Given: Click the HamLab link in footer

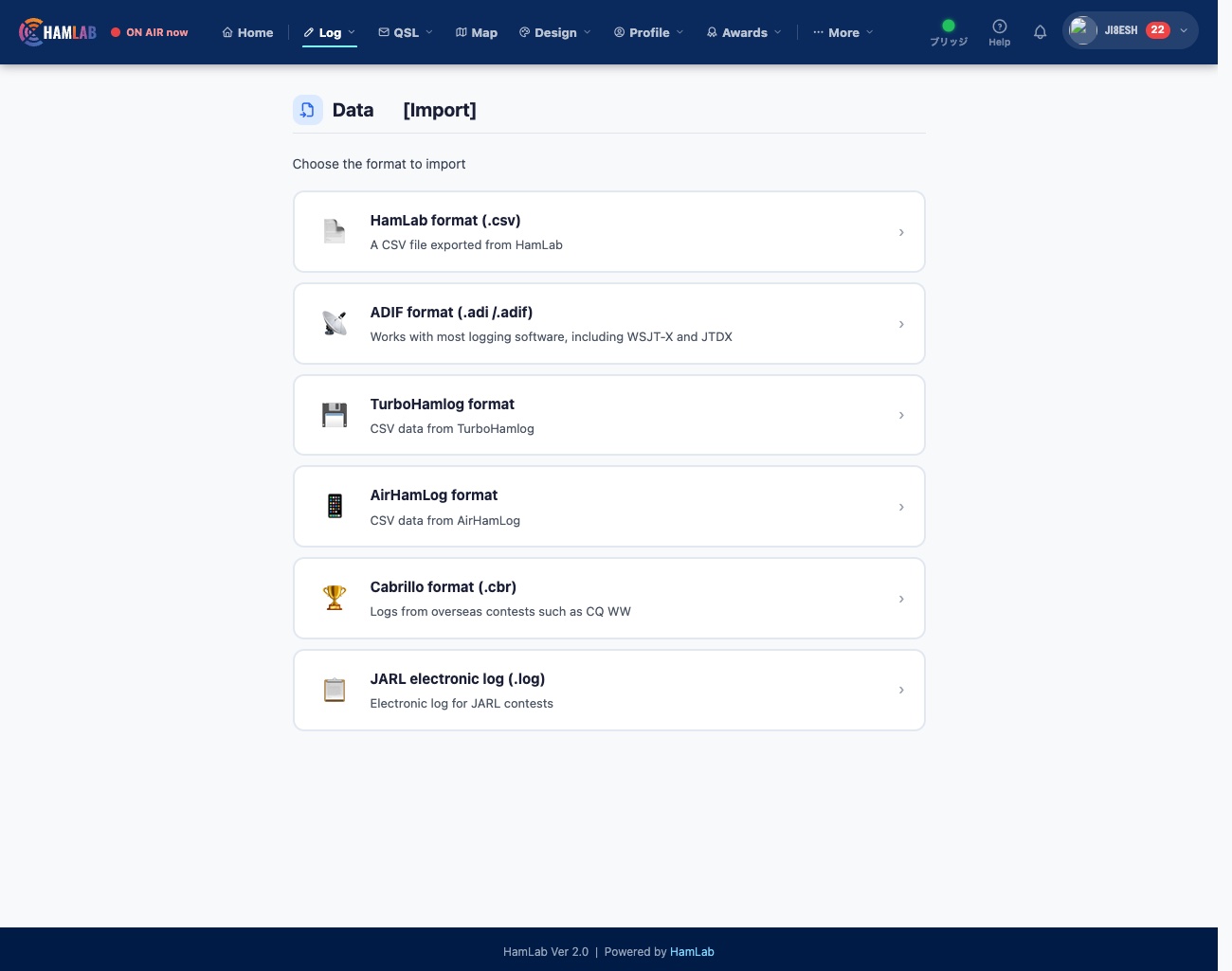Looking at the screenshot, I should 692,952.
